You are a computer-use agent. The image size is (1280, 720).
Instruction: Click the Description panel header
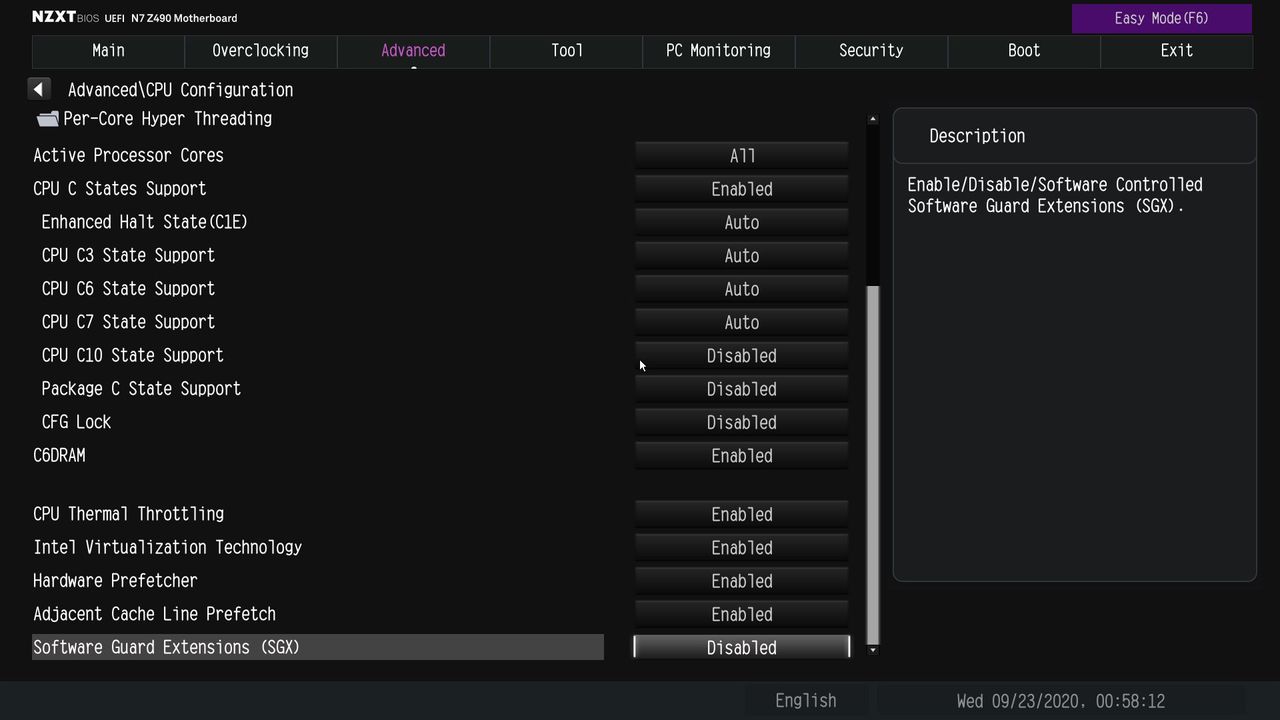click(x=1074, y=136)
